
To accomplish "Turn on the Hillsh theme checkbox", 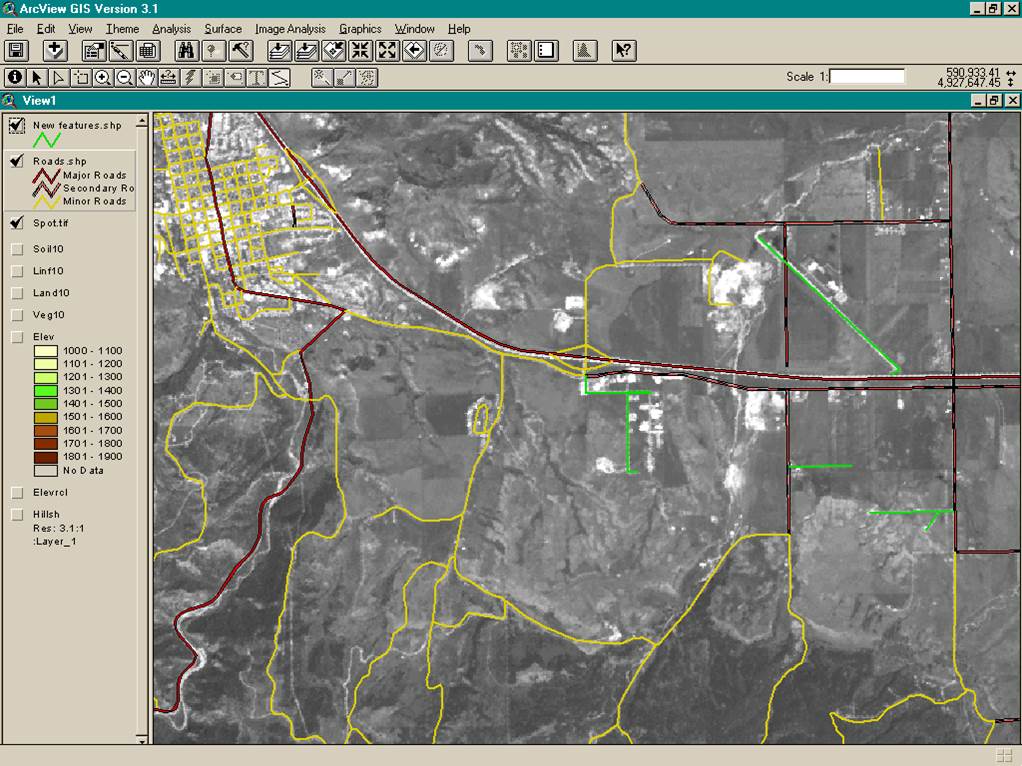I will point(17,514).
